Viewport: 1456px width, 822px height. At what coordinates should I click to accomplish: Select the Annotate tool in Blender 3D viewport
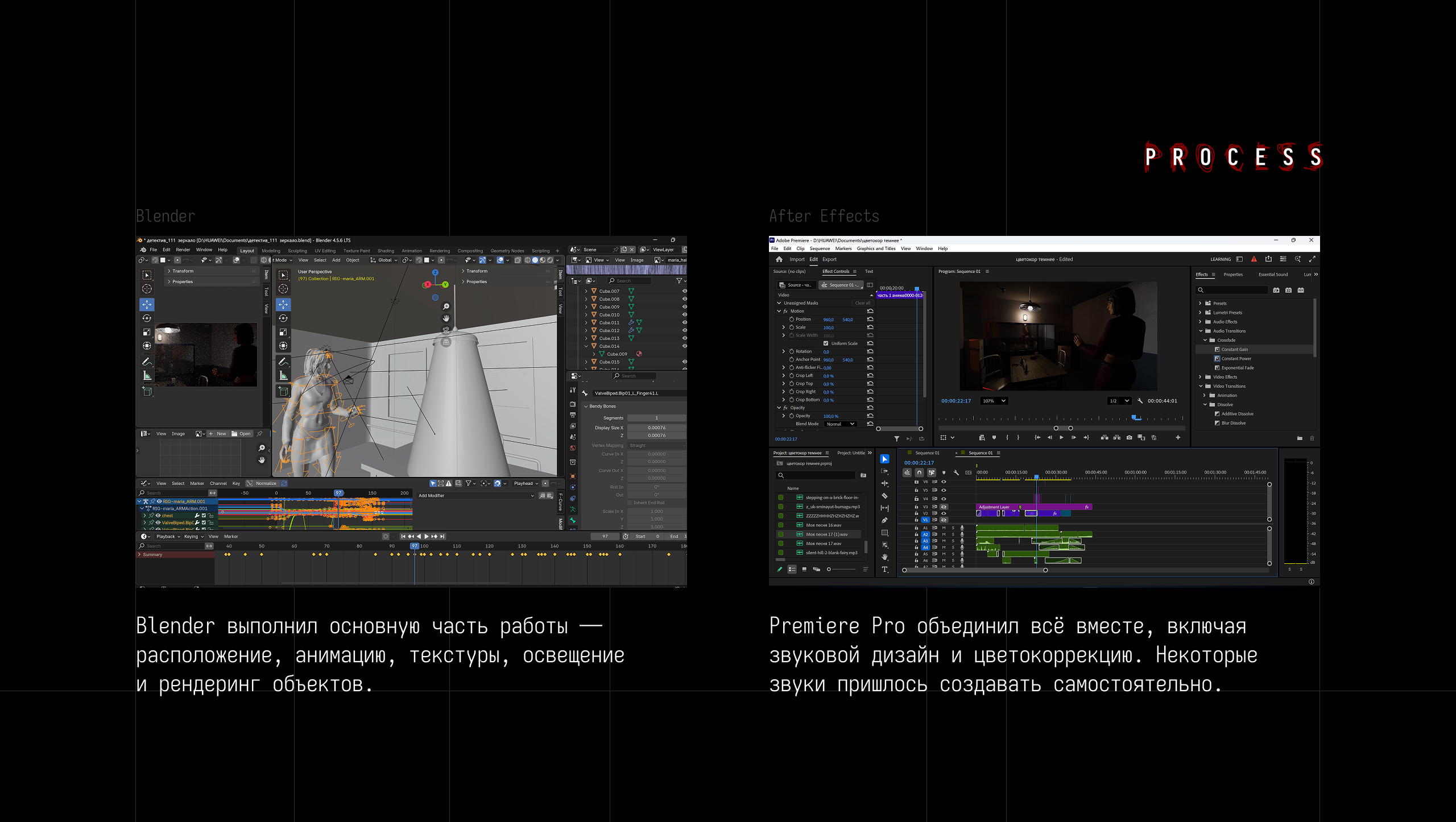pyautogui.click(x=283, y=362)
